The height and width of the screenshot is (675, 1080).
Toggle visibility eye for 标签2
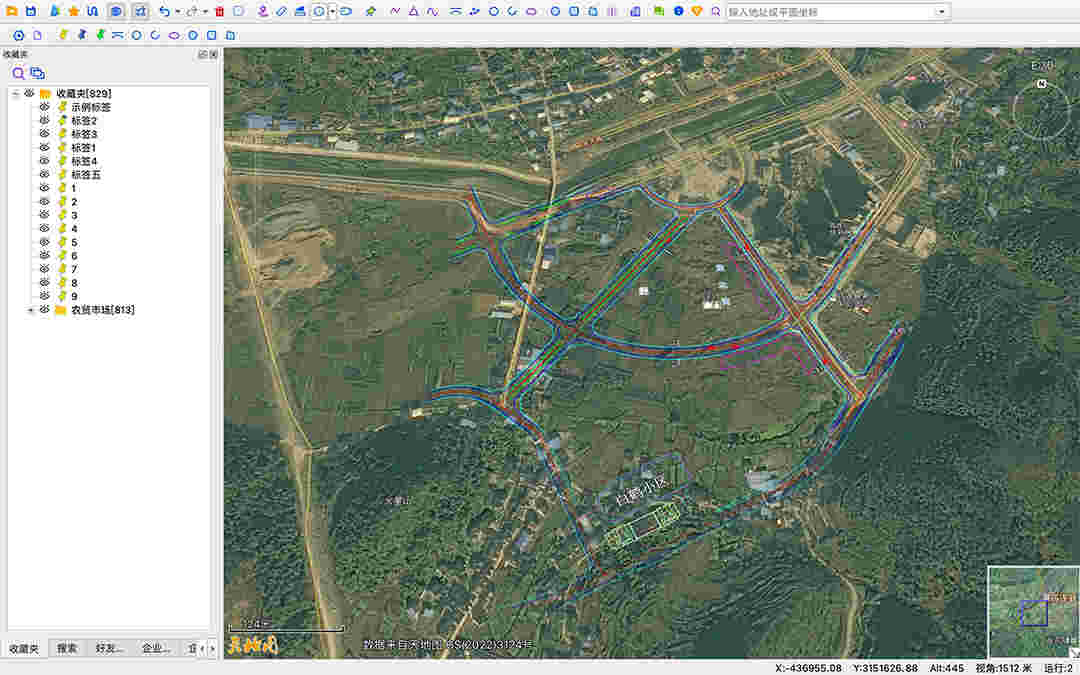tap(44, 120)
